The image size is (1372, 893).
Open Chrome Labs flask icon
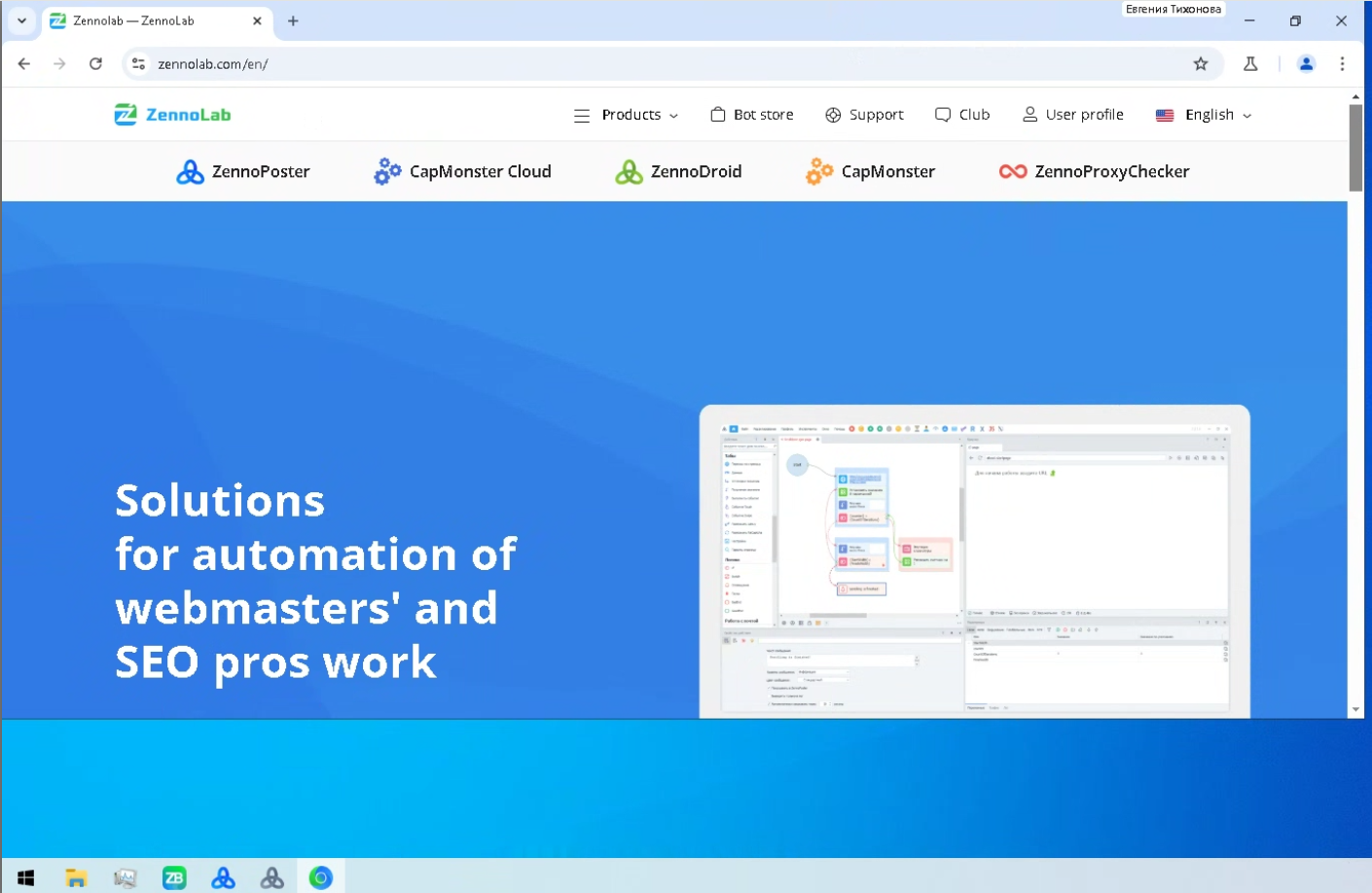(x=1250, y=64)
